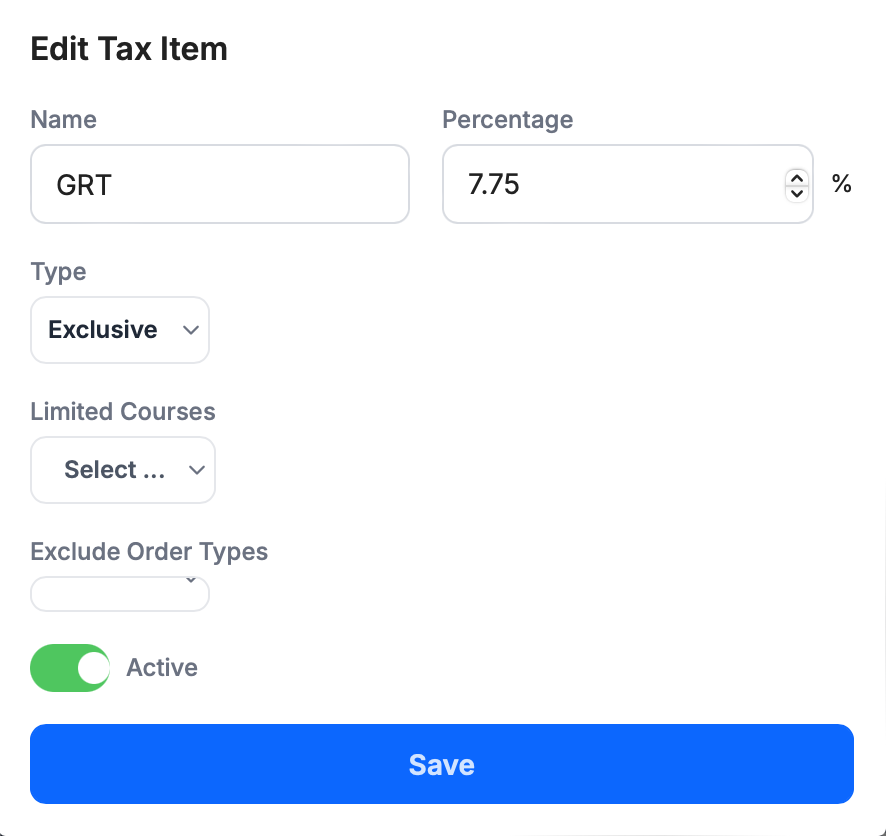Click the Active label text
This screenshot has height=836, width=886.
tap(161, 667)
